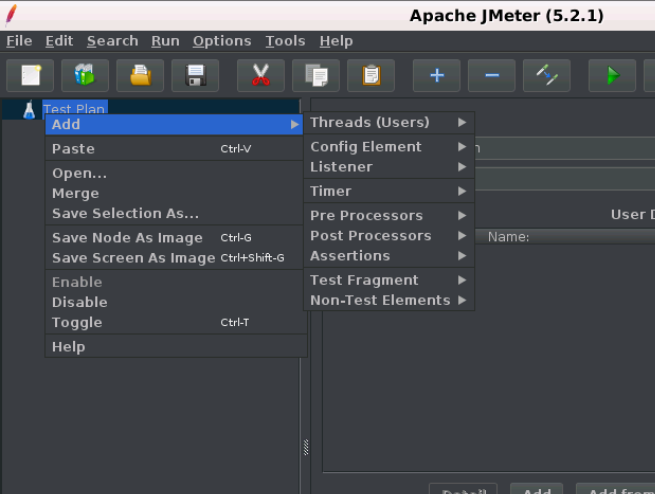Click the Paste clipboard toolbar icon
The height and width of the screenshot is (494, 655).
coord(371,76)
